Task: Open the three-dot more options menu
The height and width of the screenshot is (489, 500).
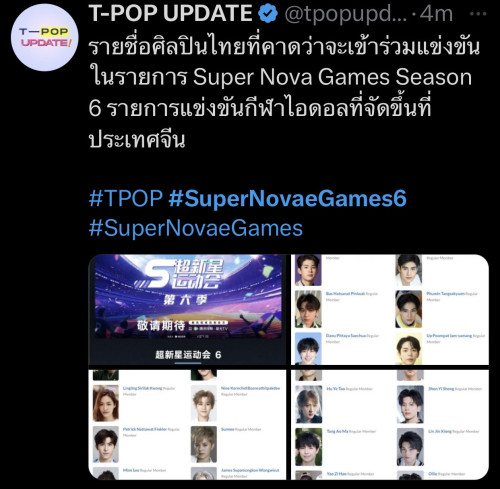Action: click(x=478, y=14)
